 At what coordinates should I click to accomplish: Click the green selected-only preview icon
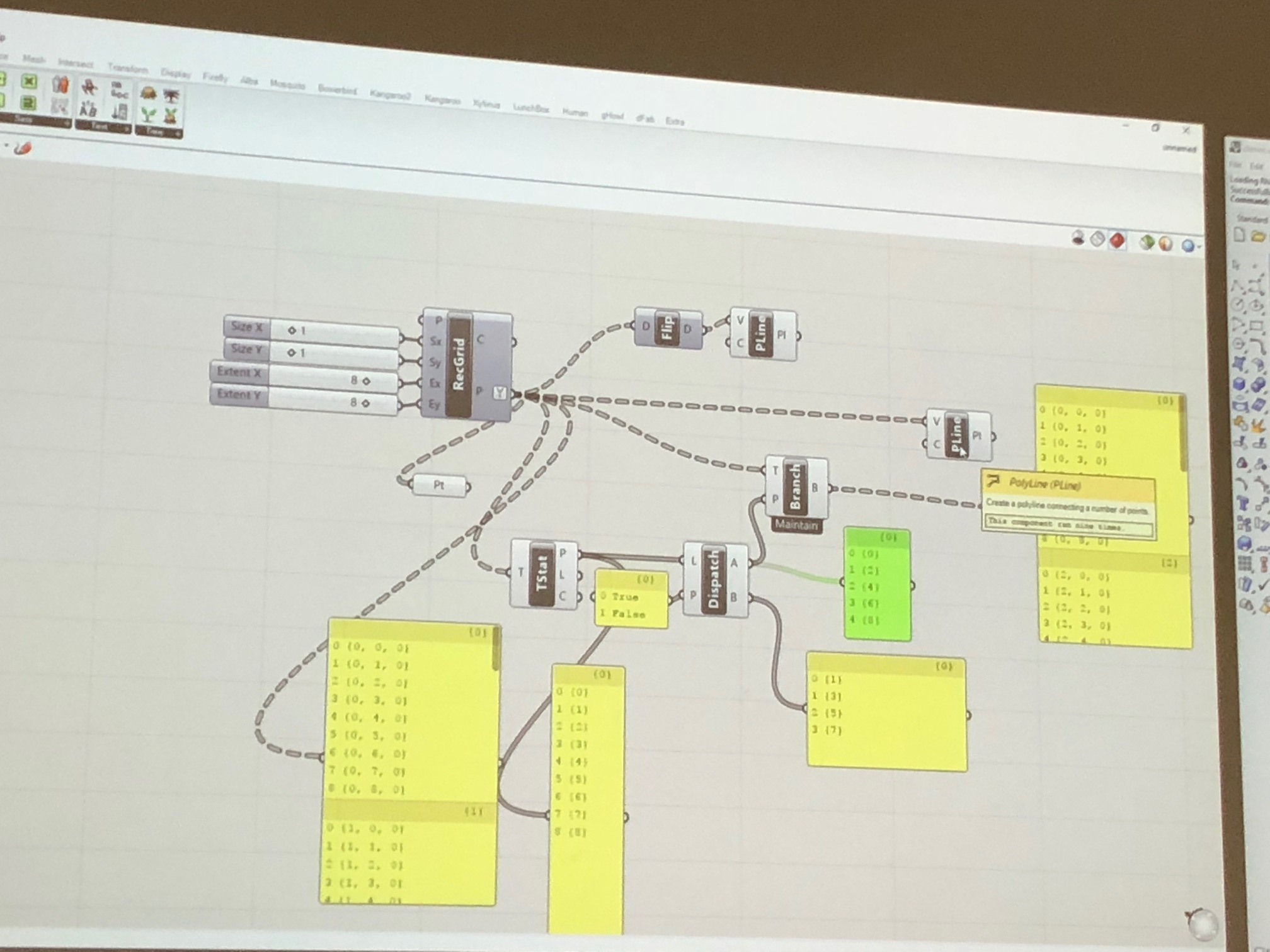pyautogui.click(x=1147, y=242)
